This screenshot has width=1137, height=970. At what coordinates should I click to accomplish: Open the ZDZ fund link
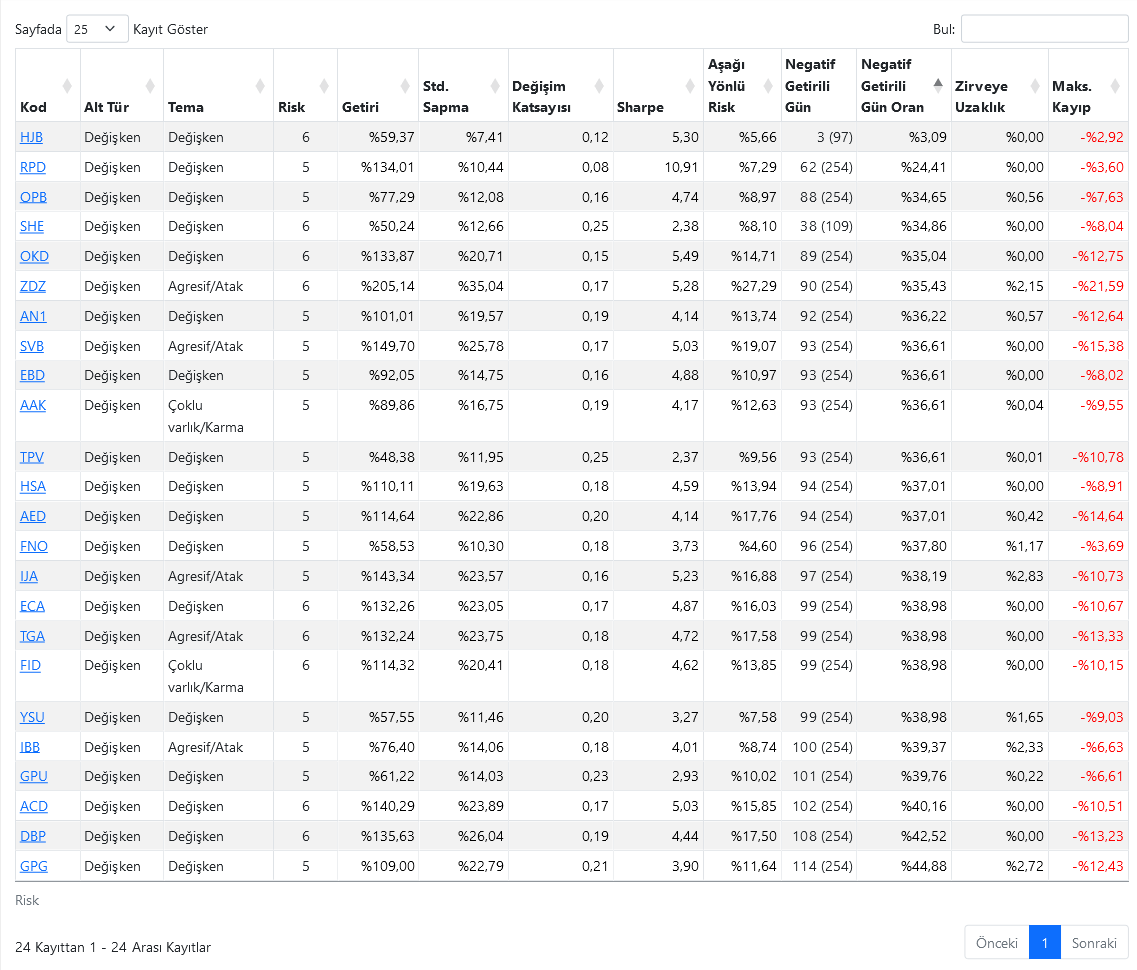tap(33, 286)
